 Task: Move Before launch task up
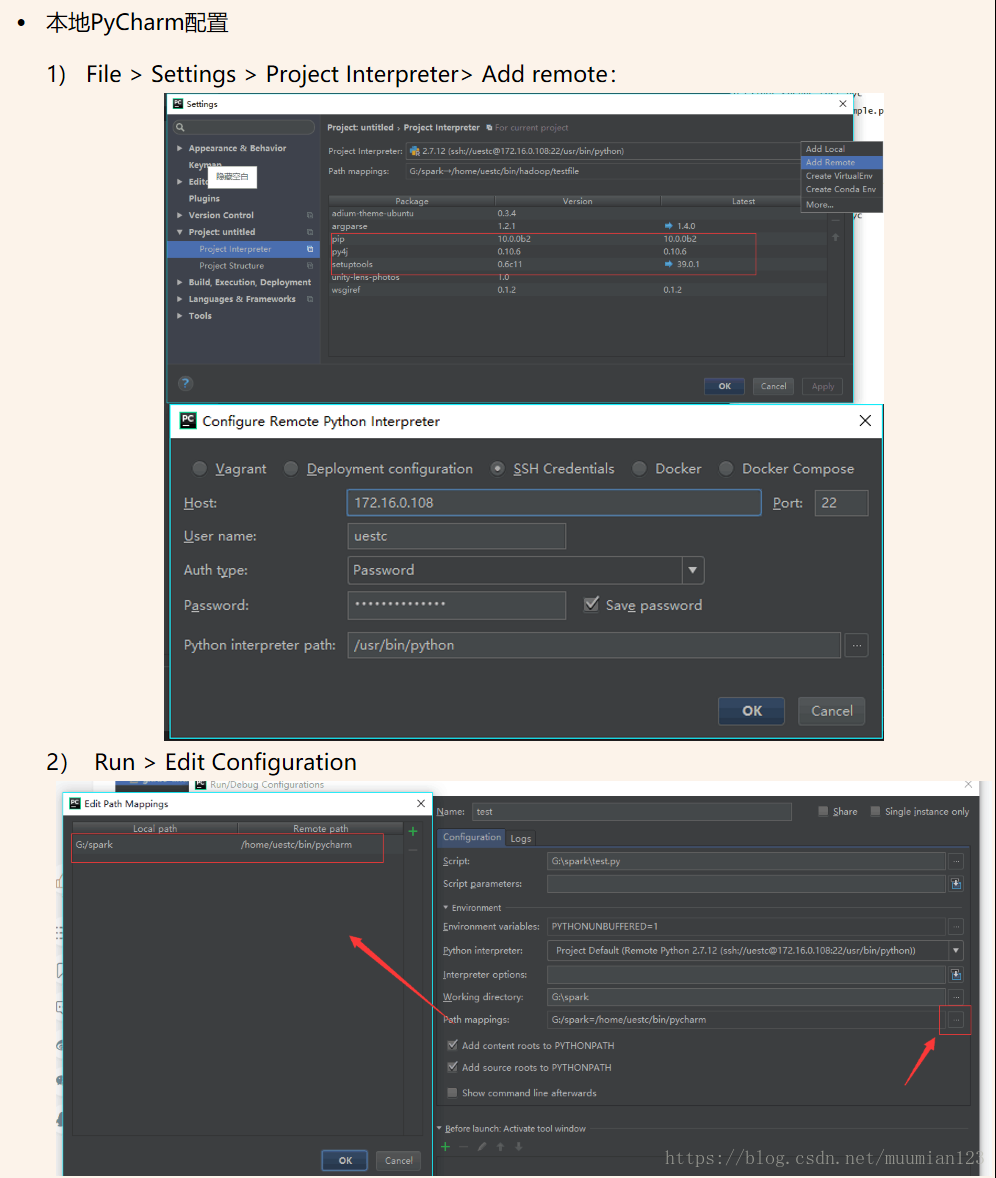point(500,1146)
